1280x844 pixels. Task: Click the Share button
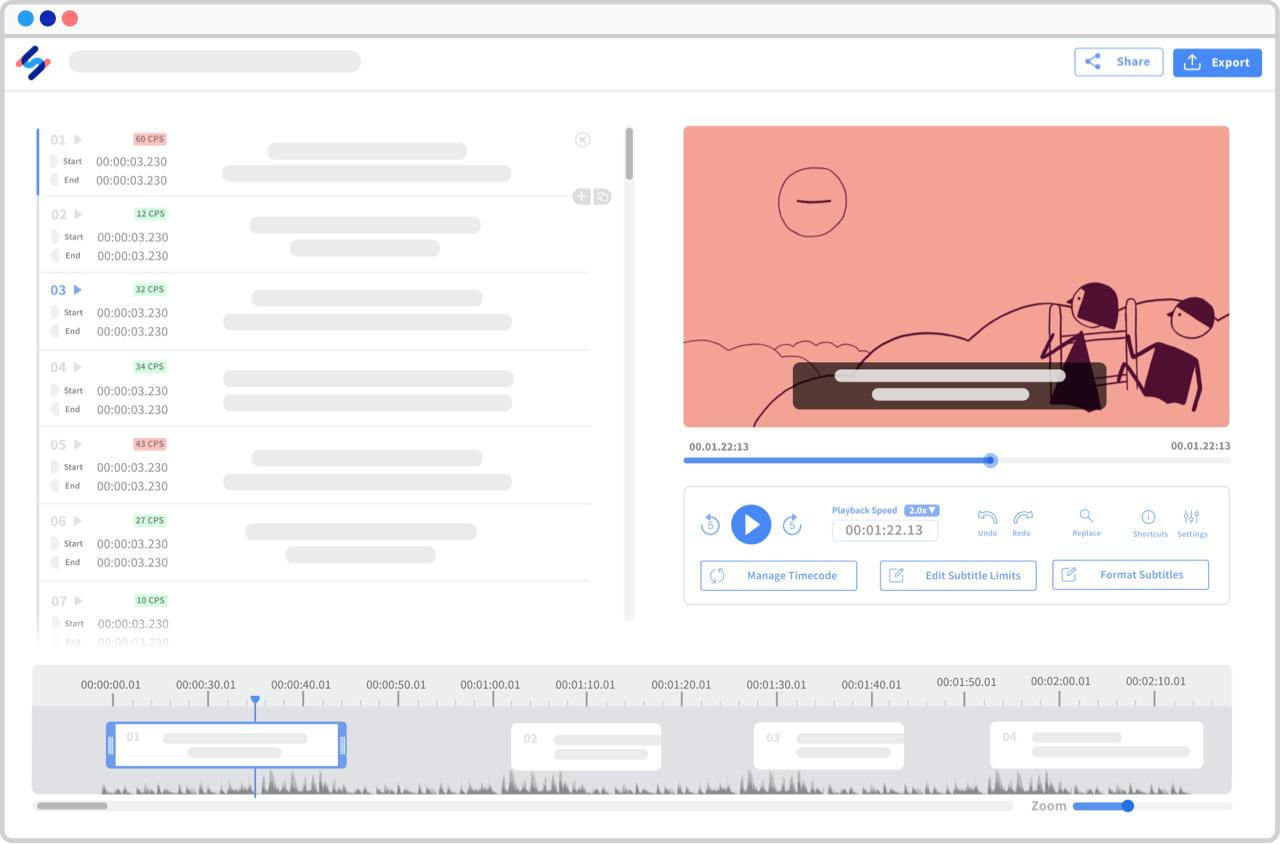coord(1118,62)
